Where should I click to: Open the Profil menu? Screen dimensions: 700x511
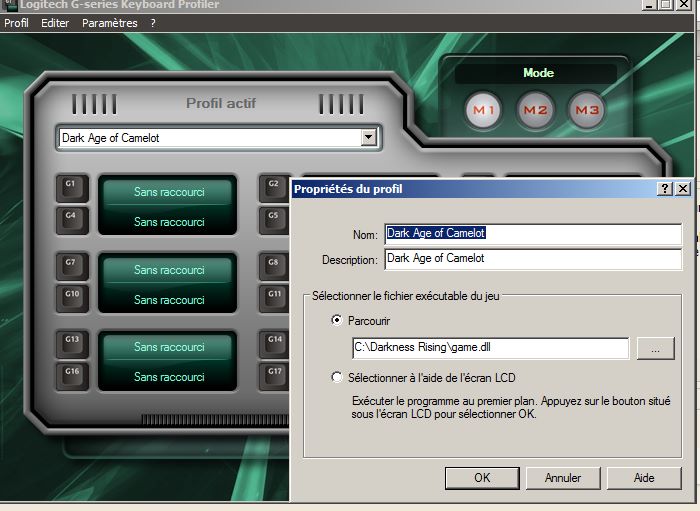[x=17, y=23]
